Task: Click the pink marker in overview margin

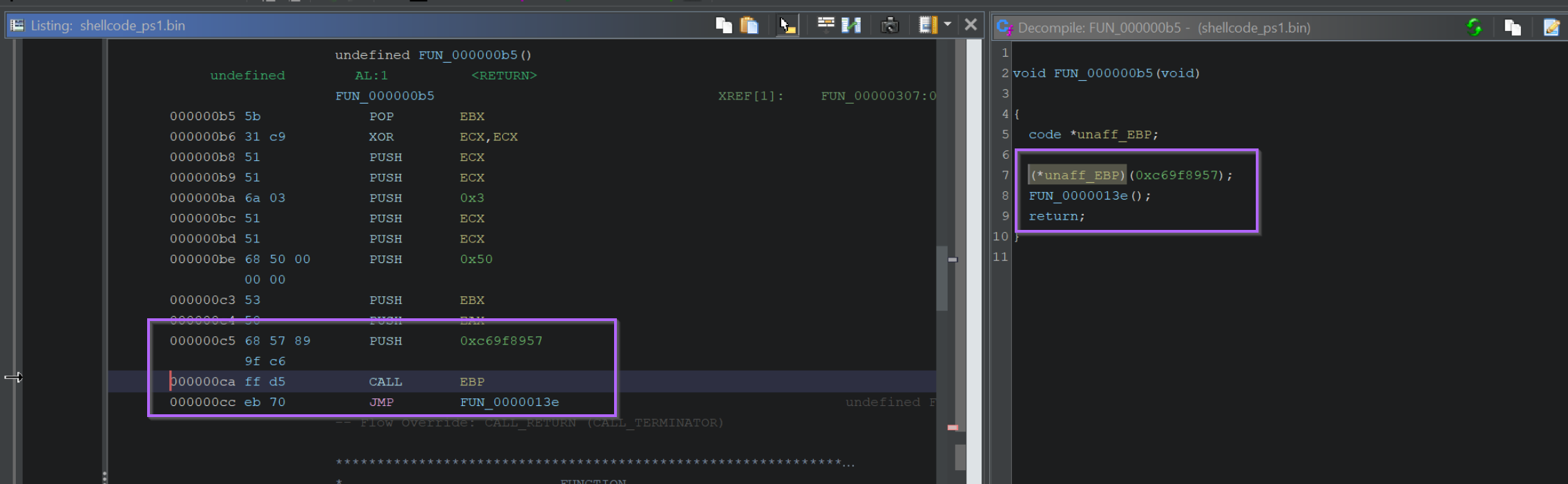Action: (953, 427)
